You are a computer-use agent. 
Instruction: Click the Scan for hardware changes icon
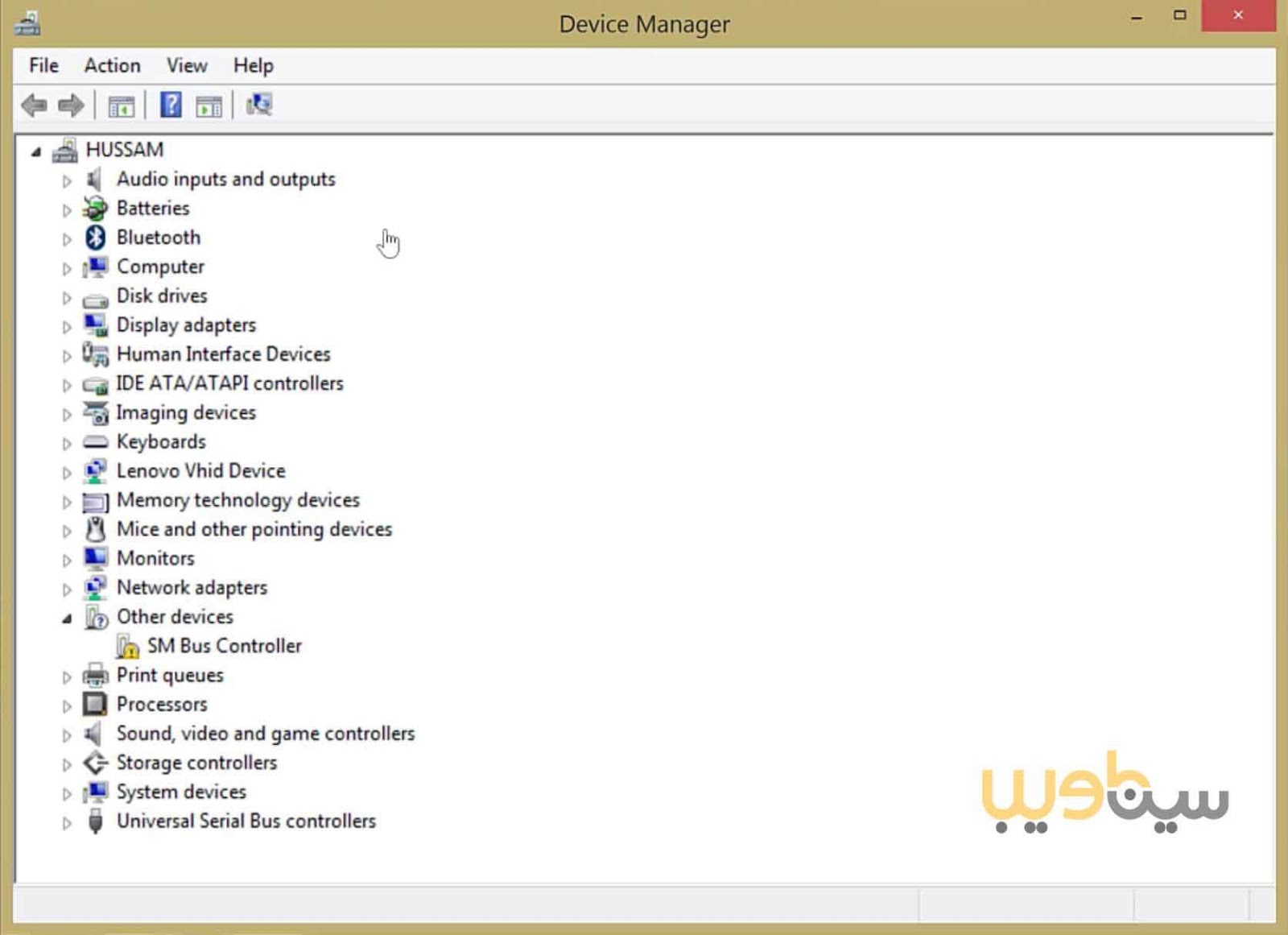pos(259,105)
